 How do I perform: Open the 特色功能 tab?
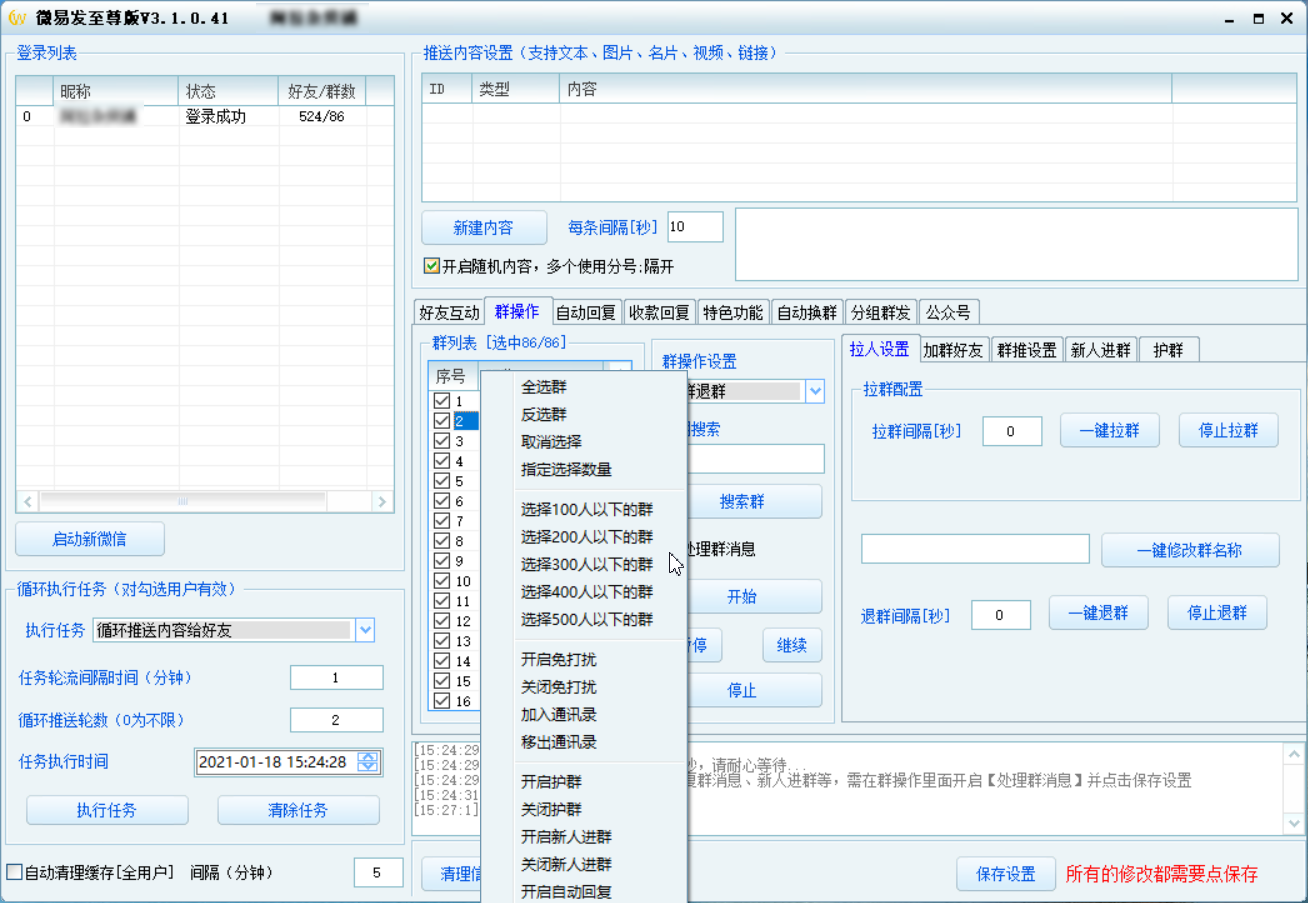(x=732, y=312)
